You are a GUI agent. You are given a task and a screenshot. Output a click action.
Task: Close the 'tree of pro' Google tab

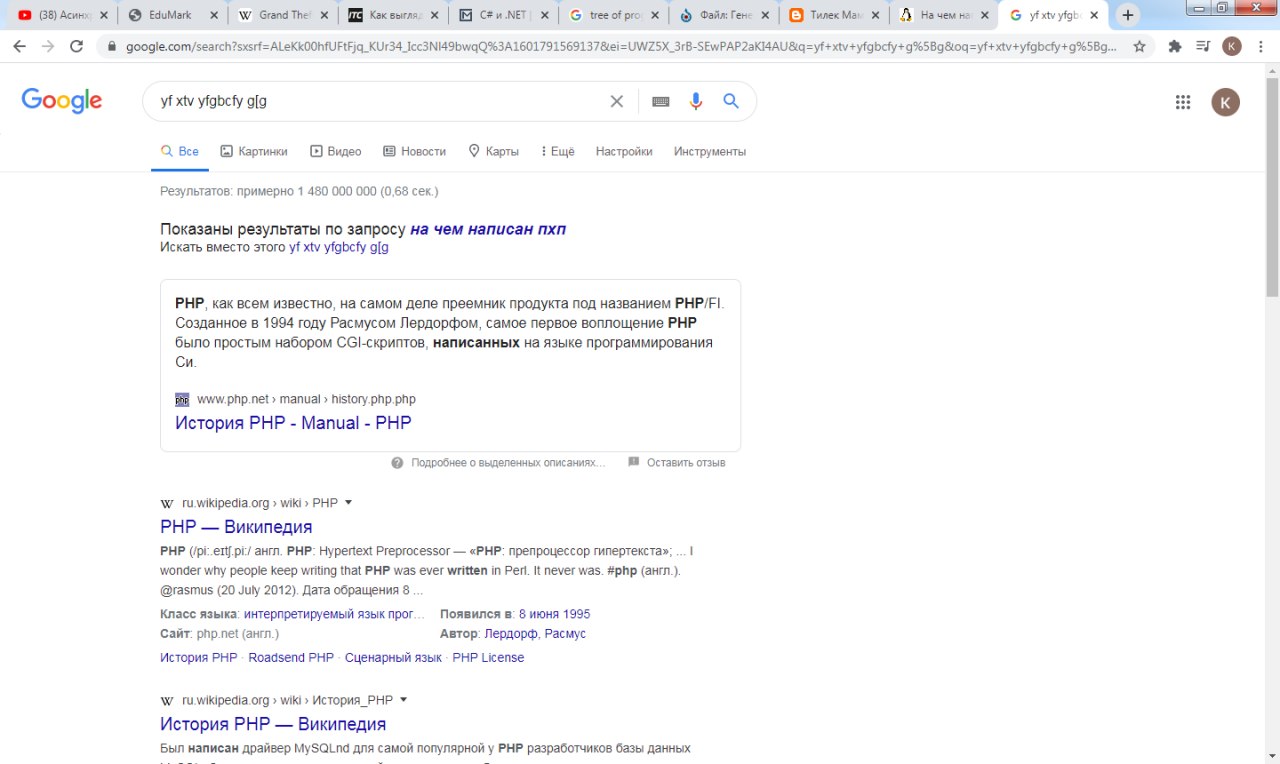coord(653,15)
